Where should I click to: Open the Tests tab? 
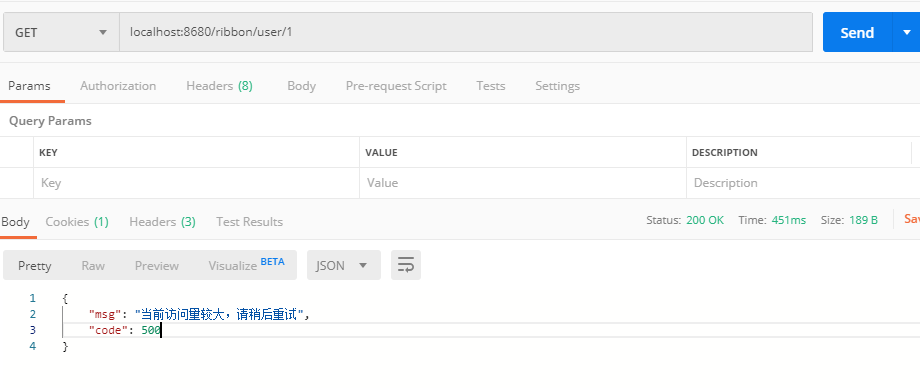click(491, 86)
